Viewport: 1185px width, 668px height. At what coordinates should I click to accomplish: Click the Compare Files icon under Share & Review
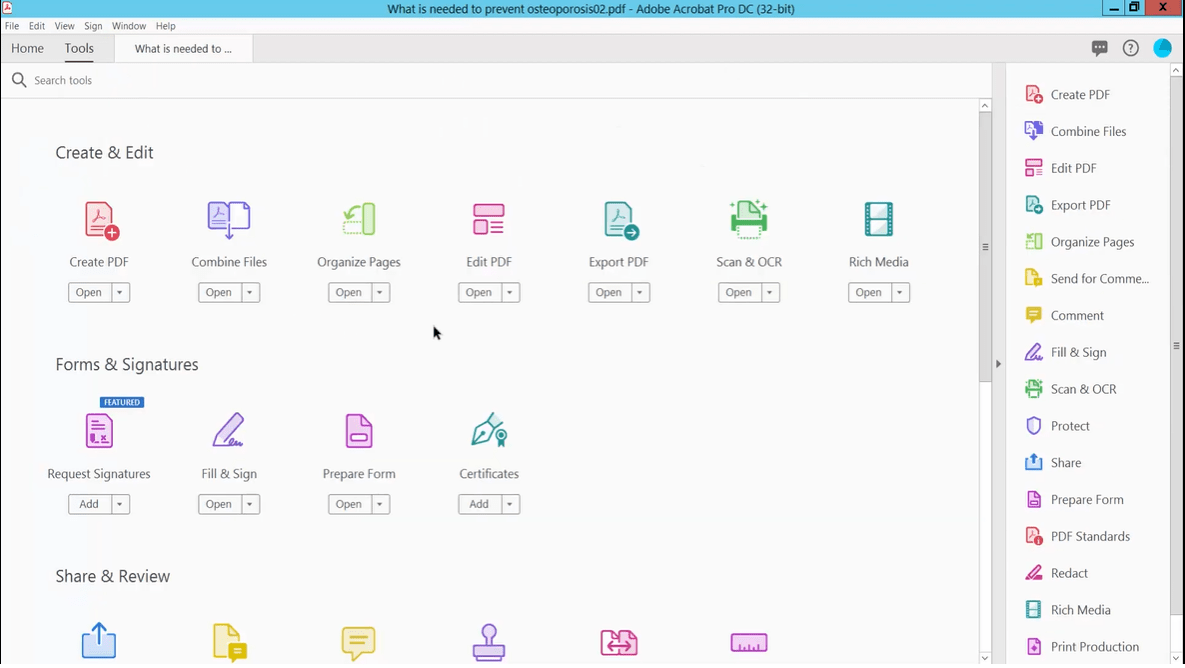619,642
